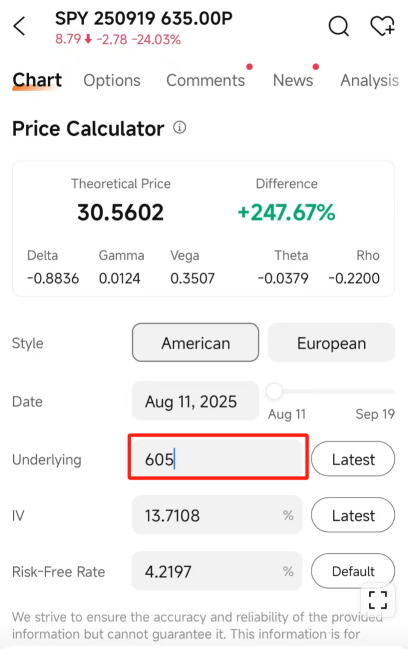Focus the IV percentage input field
Image resolution: width=412 pixels, height=649 pixels.
217,515
